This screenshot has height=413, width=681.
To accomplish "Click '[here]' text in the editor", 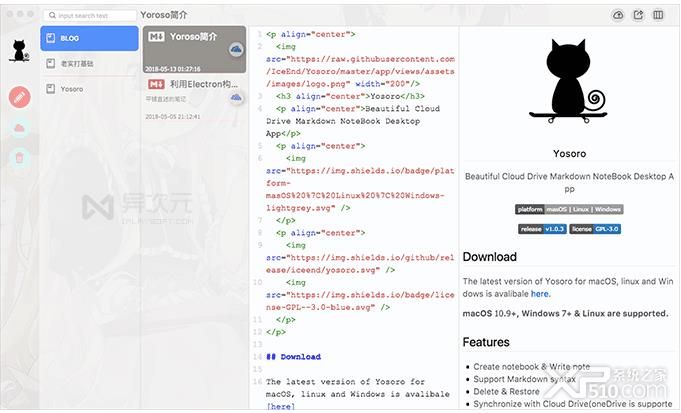I will coord(281,406).
